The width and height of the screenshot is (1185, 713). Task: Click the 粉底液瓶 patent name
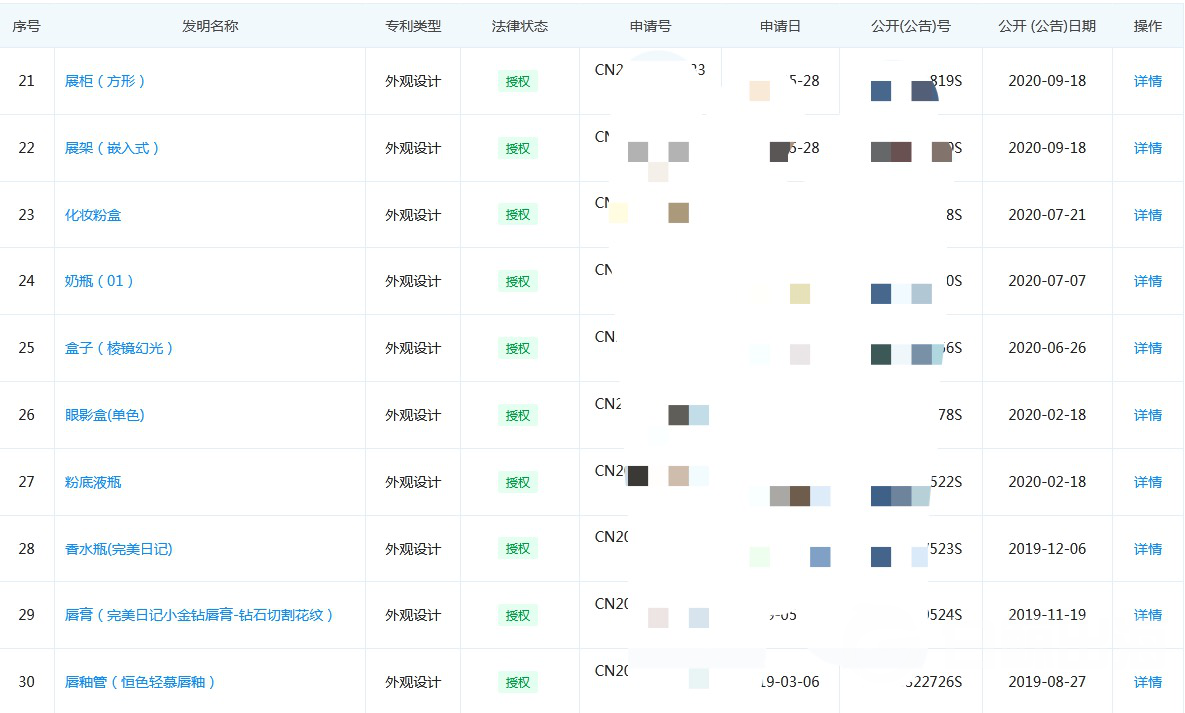click(x=93, y=482)
